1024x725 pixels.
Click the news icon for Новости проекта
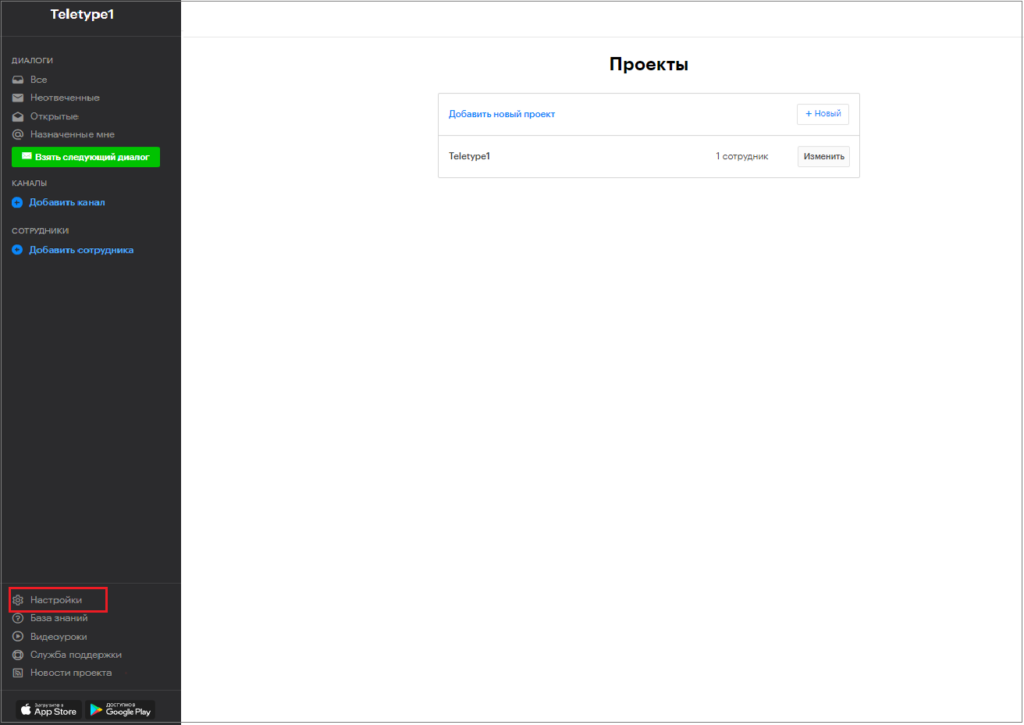coord(17,673)
